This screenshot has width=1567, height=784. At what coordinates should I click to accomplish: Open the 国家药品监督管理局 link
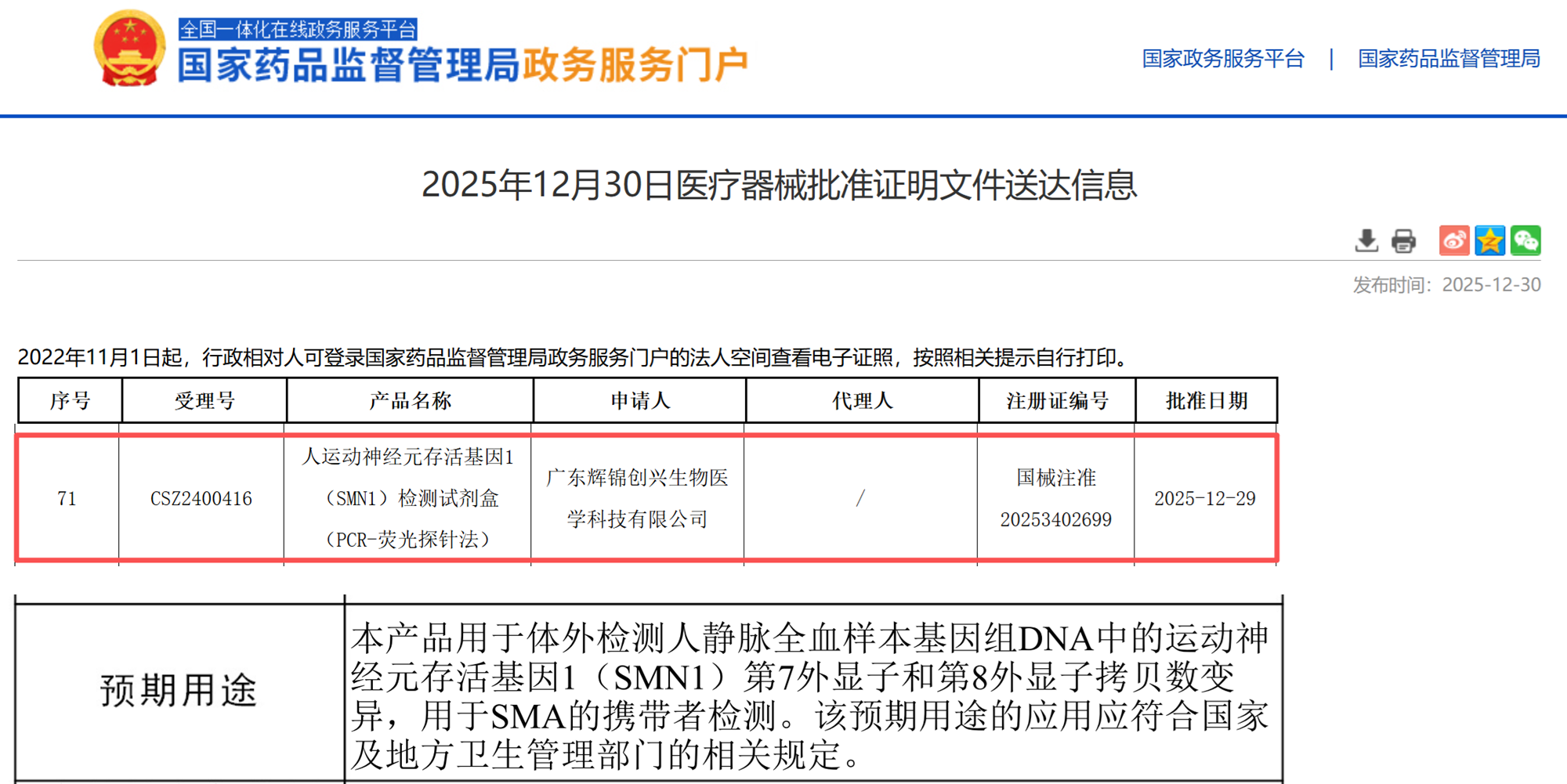(x=1449, y=59)
